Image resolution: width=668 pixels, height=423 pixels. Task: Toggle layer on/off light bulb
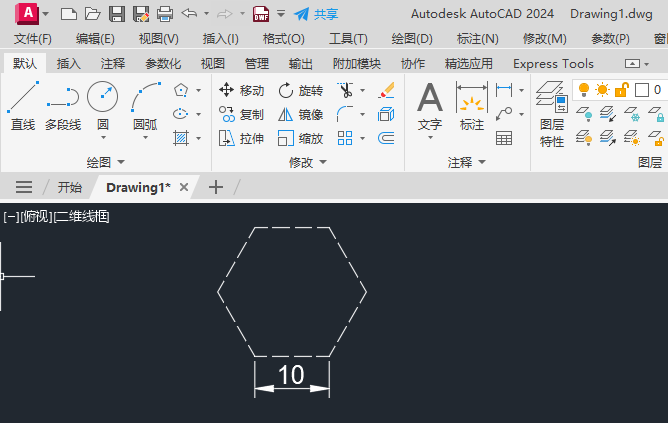[x=584, y=89]
